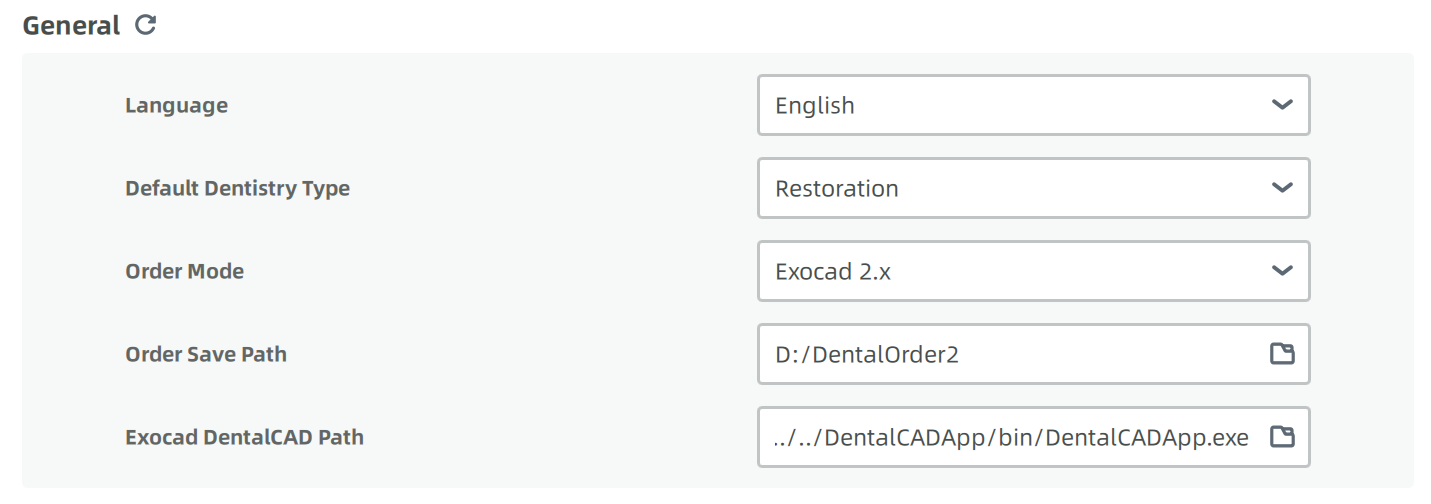Focus the DentalCADApp.exe path field
The height and width of the screenshot is (504, 1431).
coord(1034,436)
